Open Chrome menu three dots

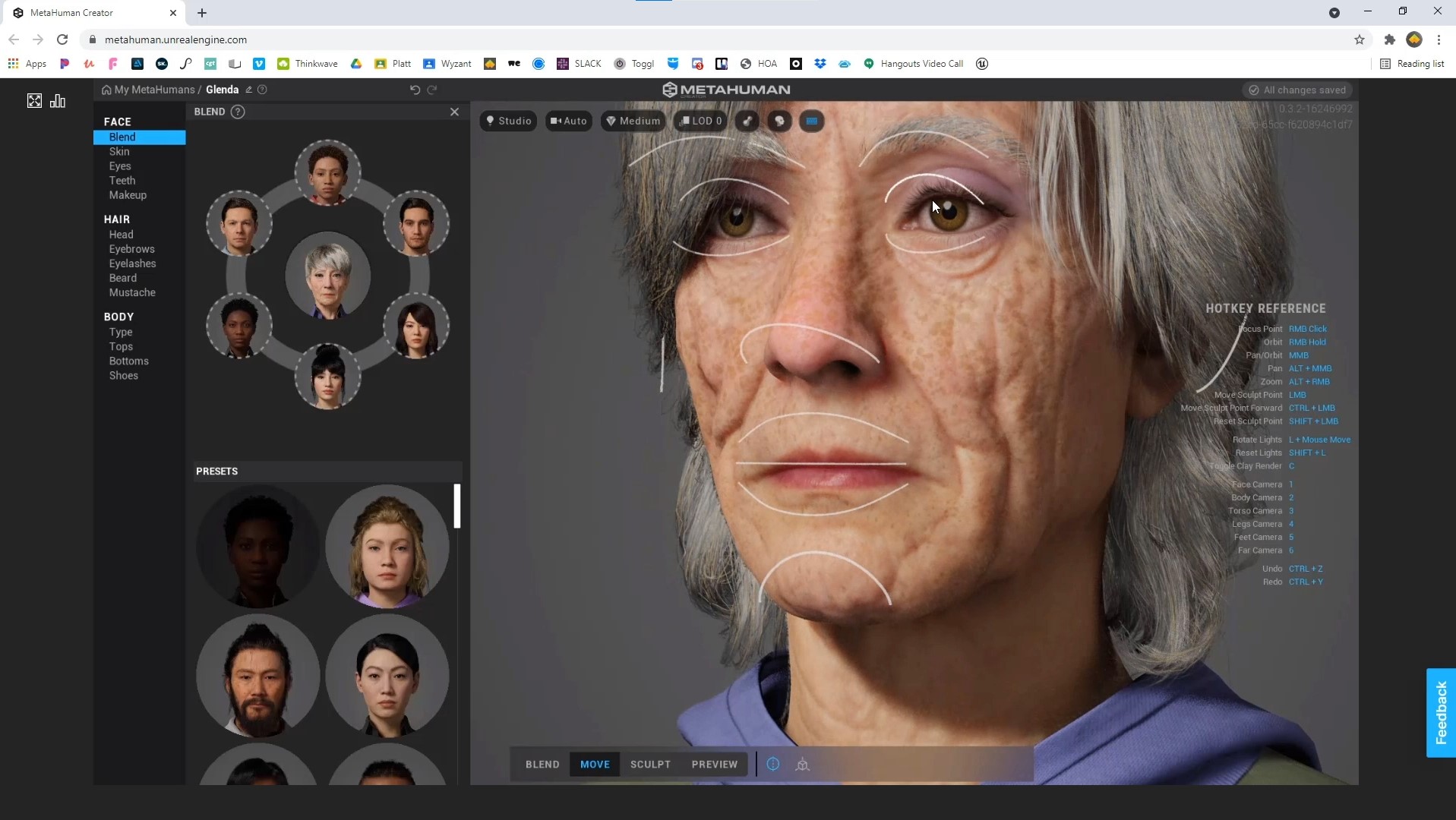pyautogui.click(x=1439, y=39)
